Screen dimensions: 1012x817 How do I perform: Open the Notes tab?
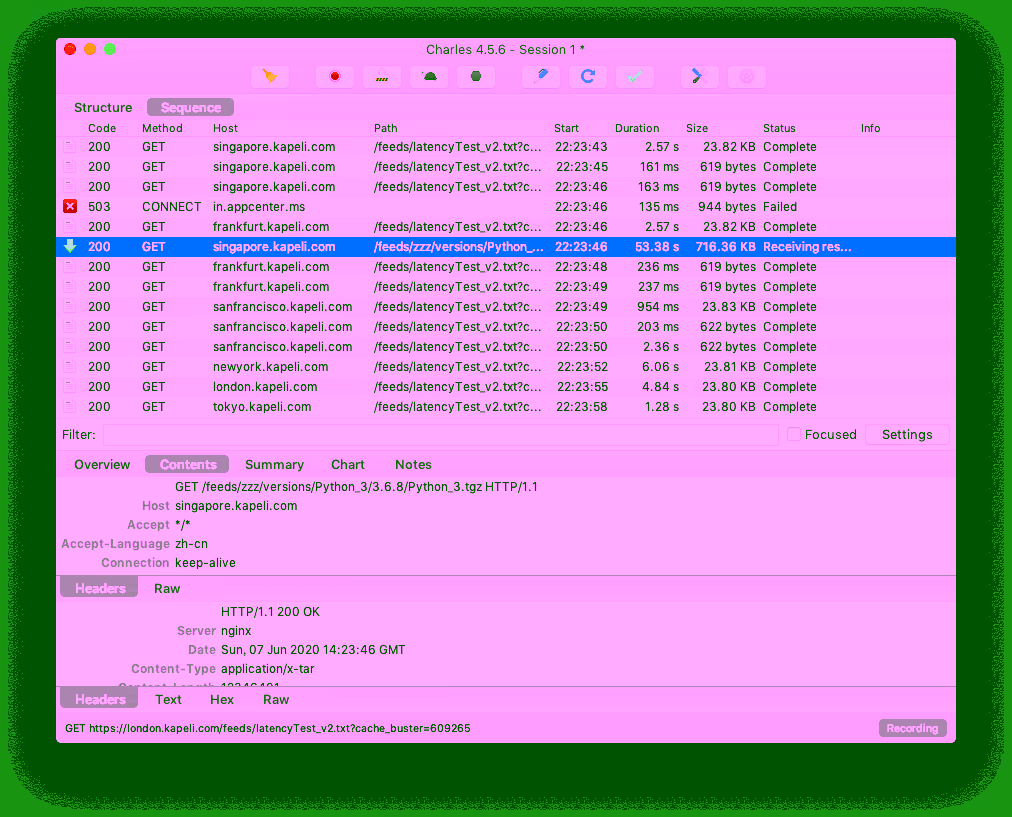413,465
